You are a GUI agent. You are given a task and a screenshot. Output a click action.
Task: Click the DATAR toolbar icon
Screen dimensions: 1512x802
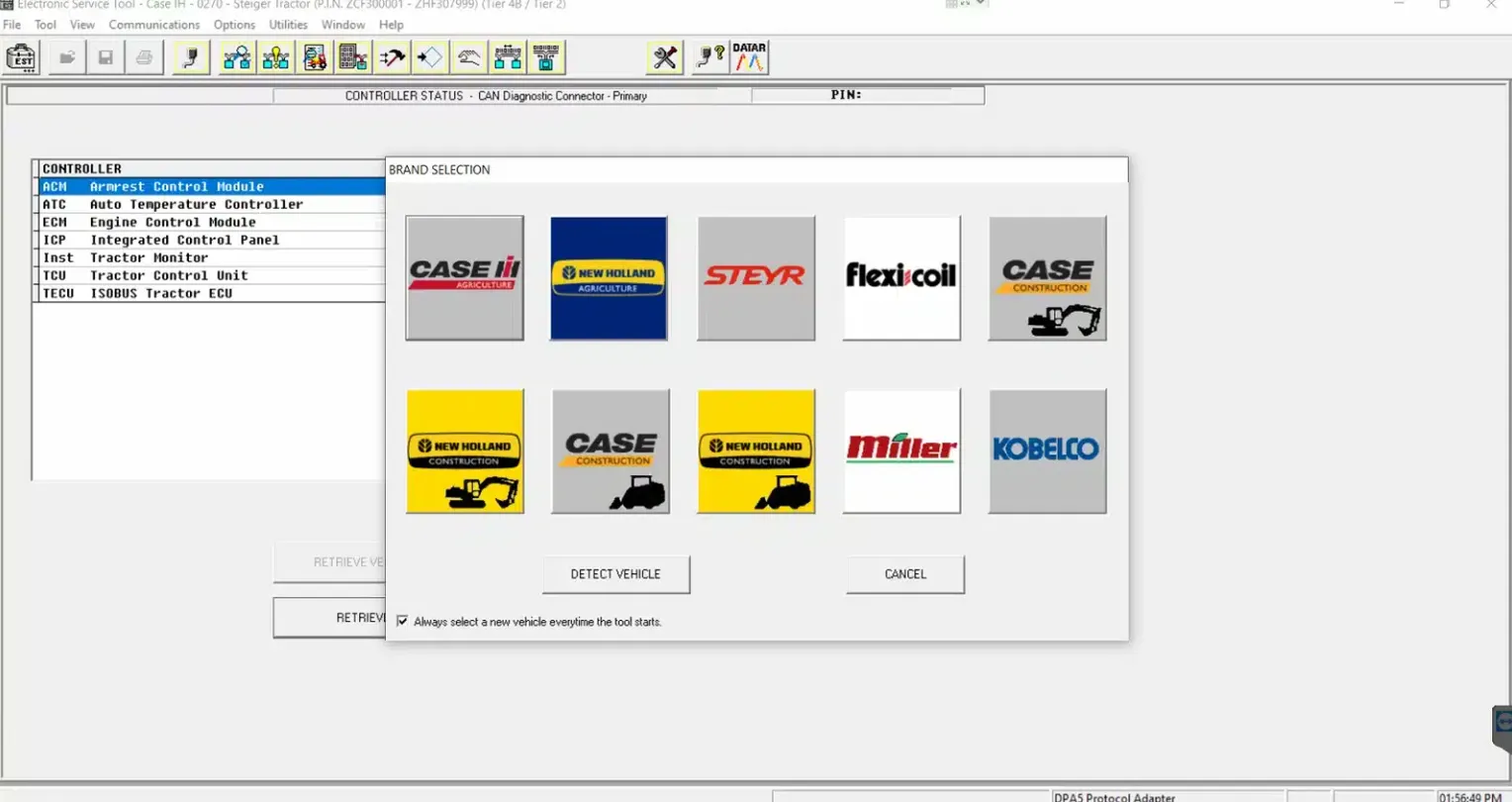click(x=749, y=57)
